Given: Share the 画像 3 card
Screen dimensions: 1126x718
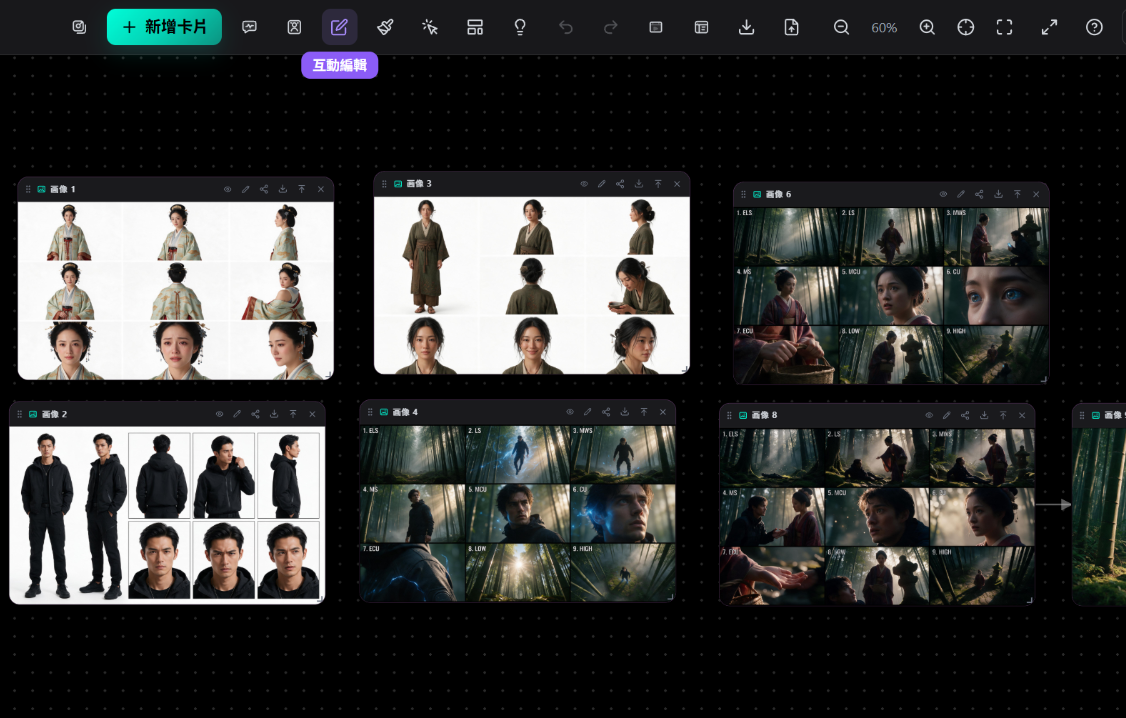Looking at the screenshot, I should click(x=620, y=184).
